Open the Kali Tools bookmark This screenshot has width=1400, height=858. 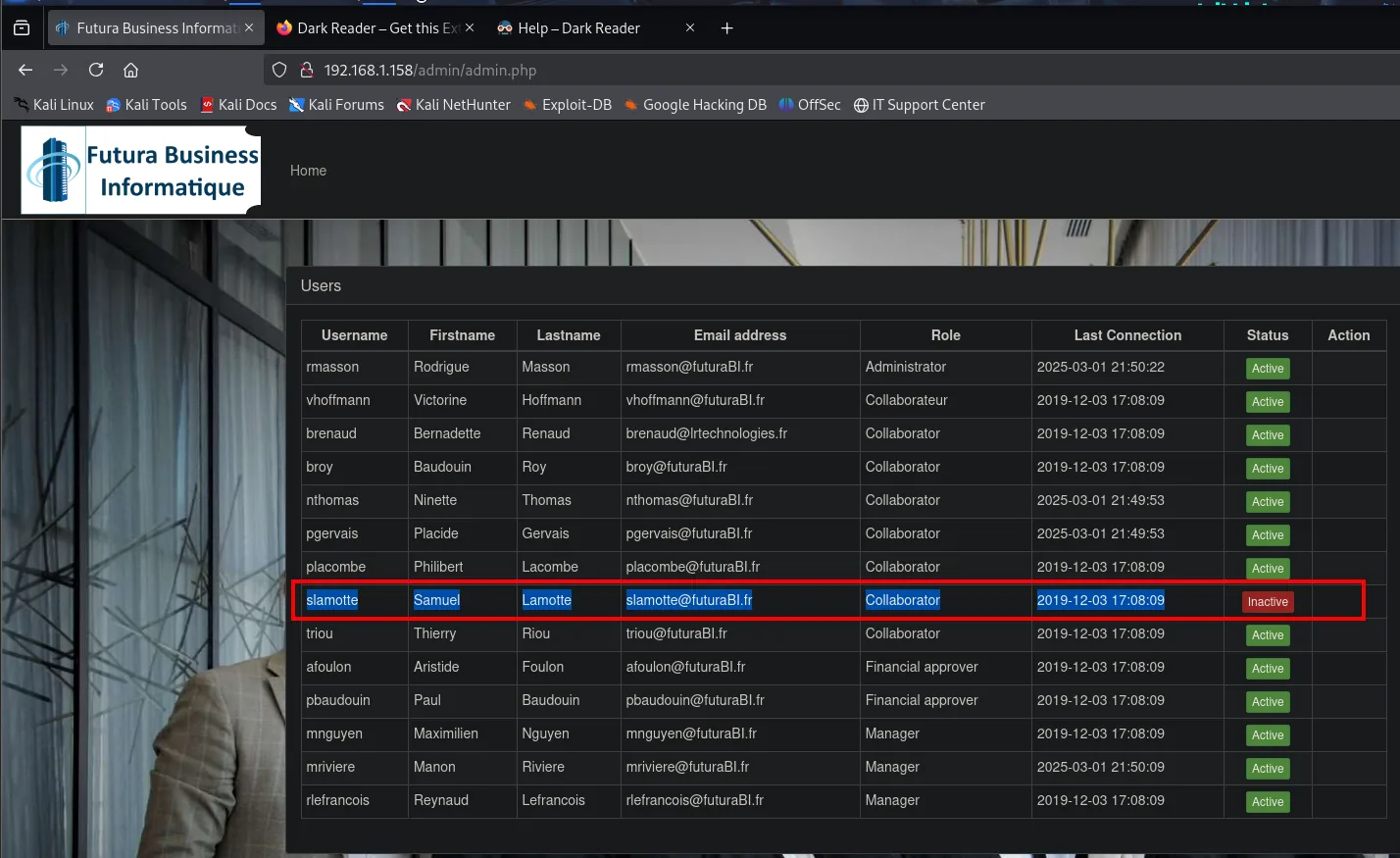146,105
